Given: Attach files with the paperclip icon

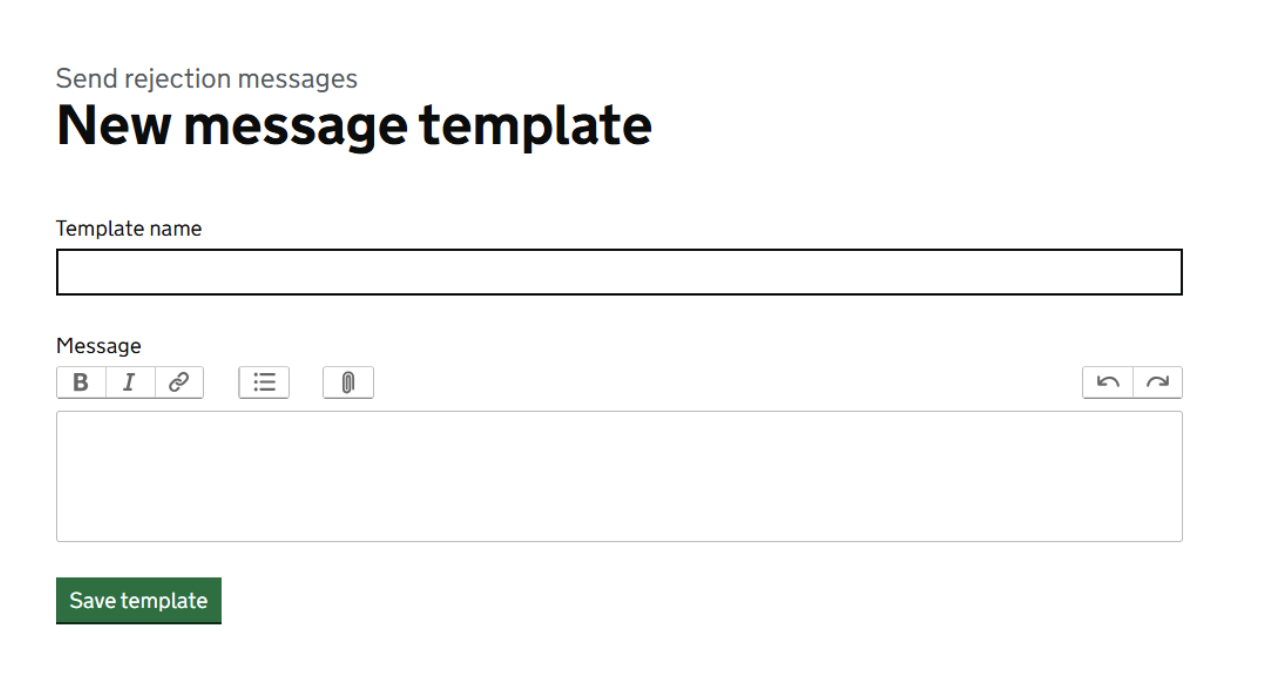Looking at the screenshot, I should [348, 382].
